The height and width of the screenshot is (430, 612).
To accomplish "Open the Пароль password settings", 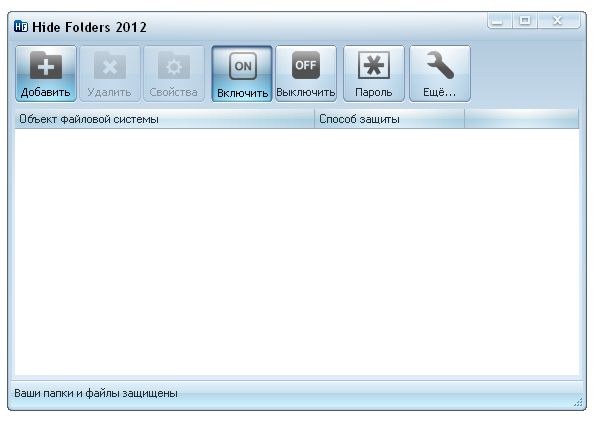I will [x=374, y=73].
